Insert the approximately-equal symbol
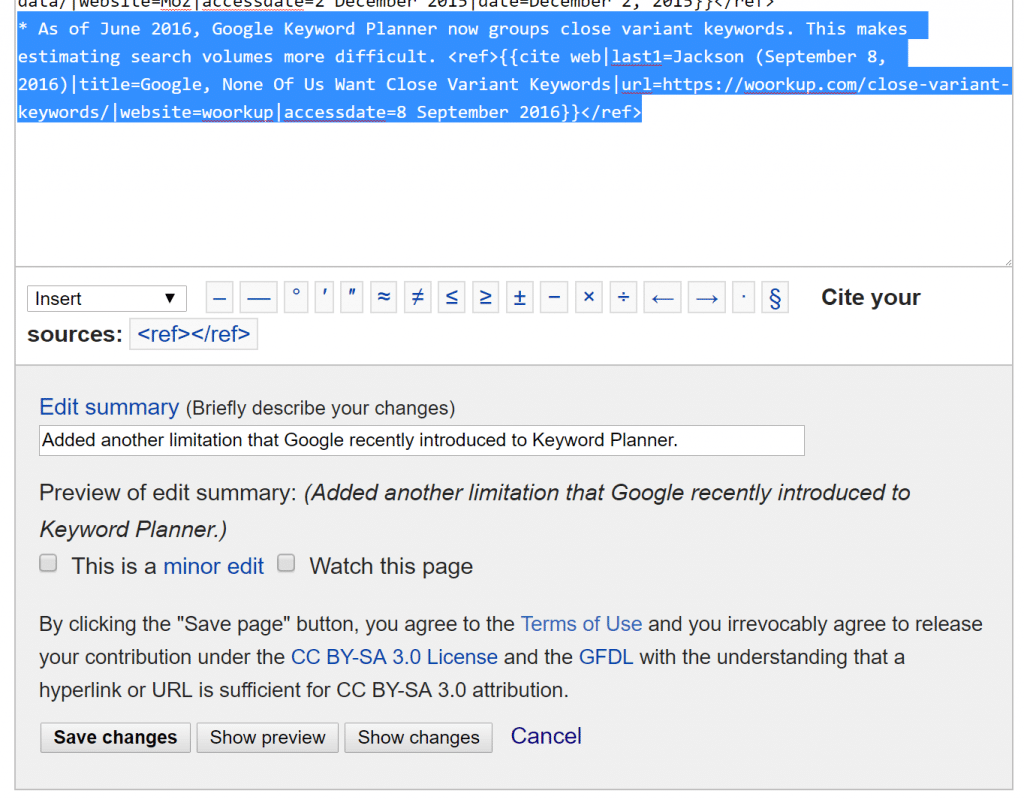This screenshot has height=800, width=1024. [x=383, y=297]
